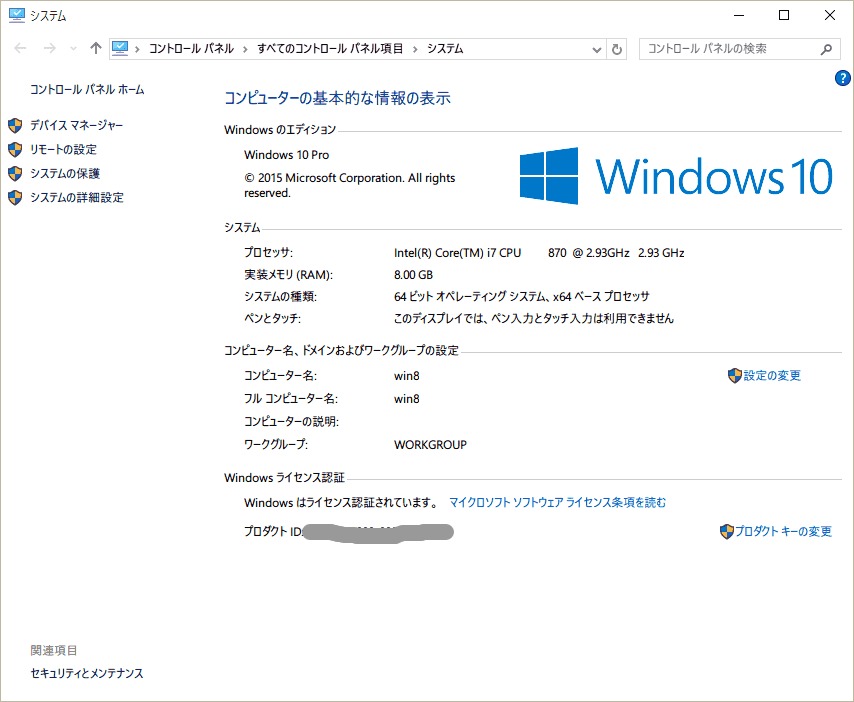Screen dimensions: 854x702
Task: Open システムの詳細設定 in left pane
Action: 77,197
